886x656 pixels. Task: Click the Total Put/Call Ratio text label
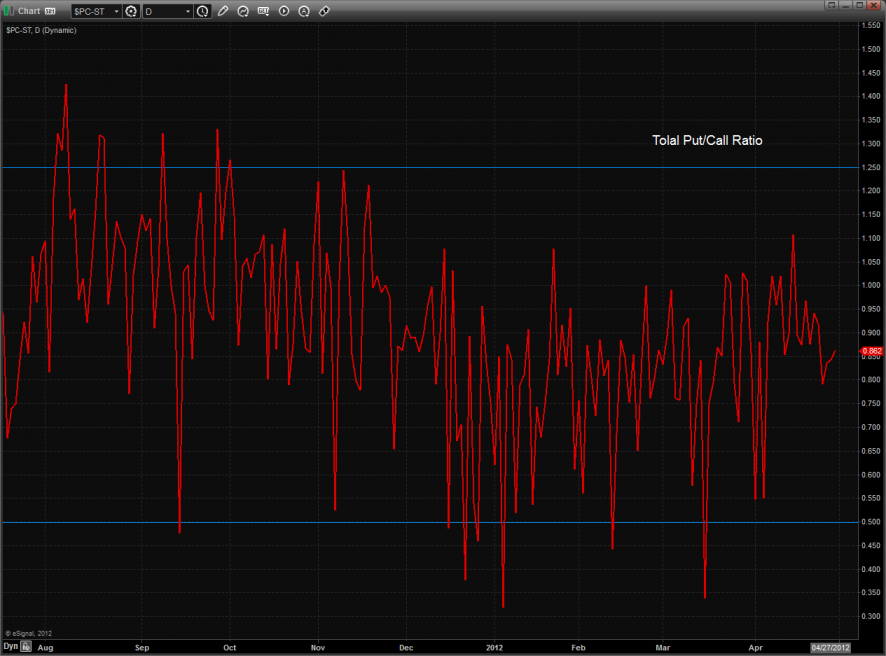pos(707,141)
